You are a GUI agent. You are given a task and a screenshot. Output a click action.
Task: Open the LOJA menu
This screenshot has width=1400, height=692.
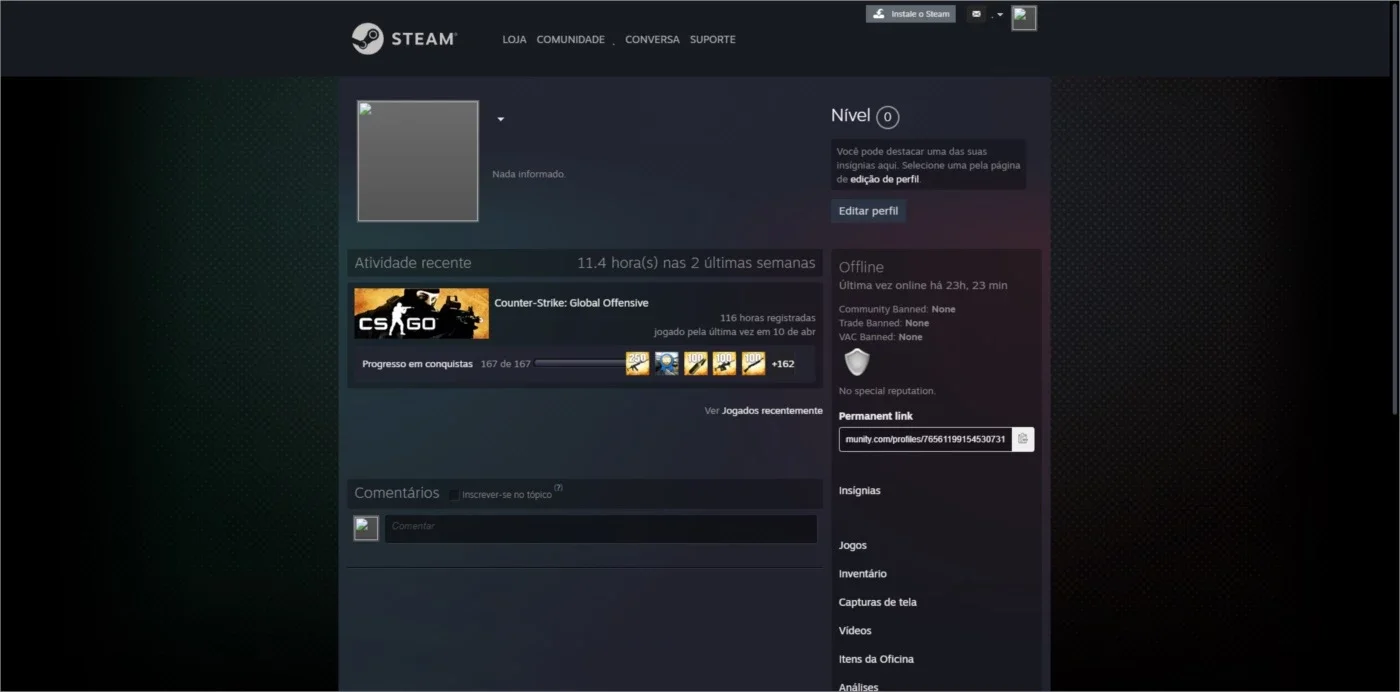[514, 40]
